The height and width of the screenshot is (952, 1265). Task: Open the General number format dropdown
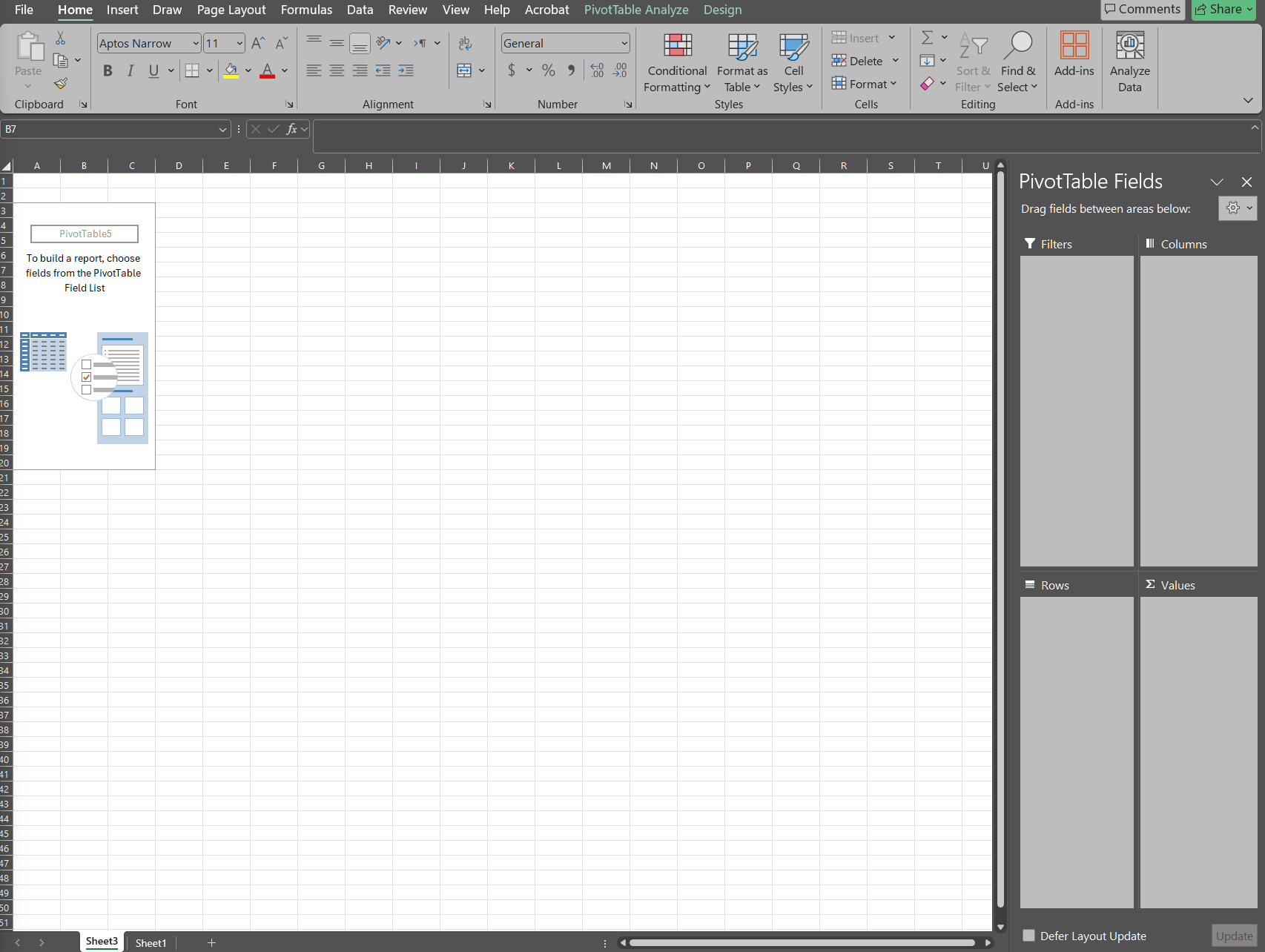624,43
